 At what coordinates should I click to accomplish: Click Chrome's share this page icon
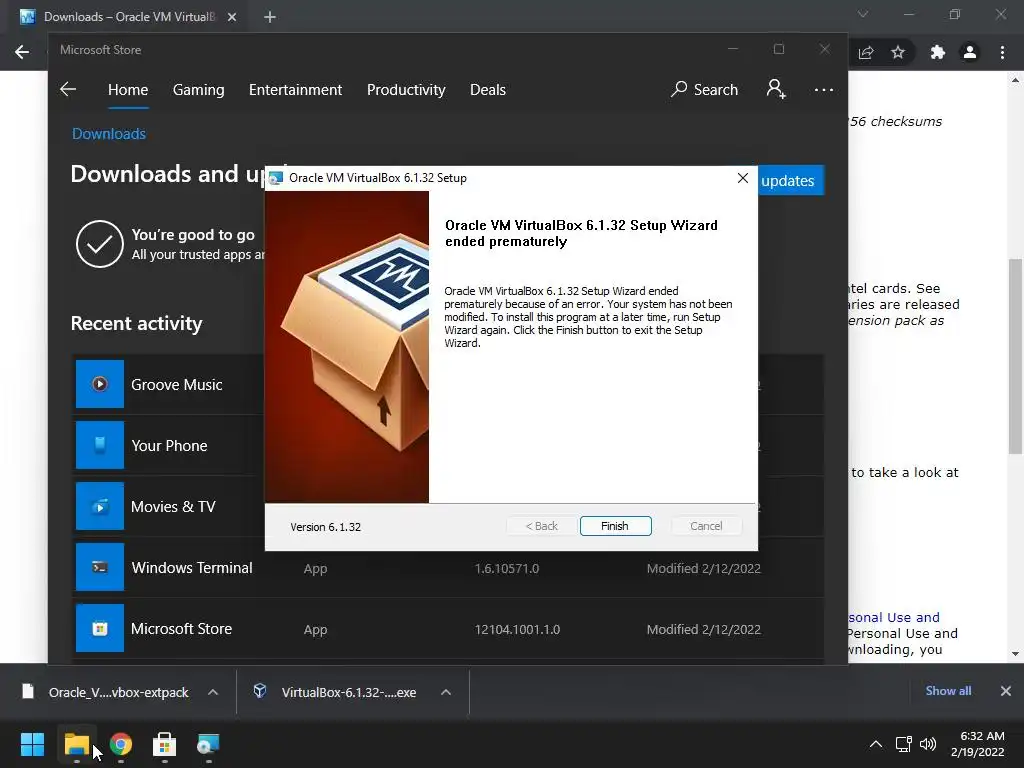866,52
